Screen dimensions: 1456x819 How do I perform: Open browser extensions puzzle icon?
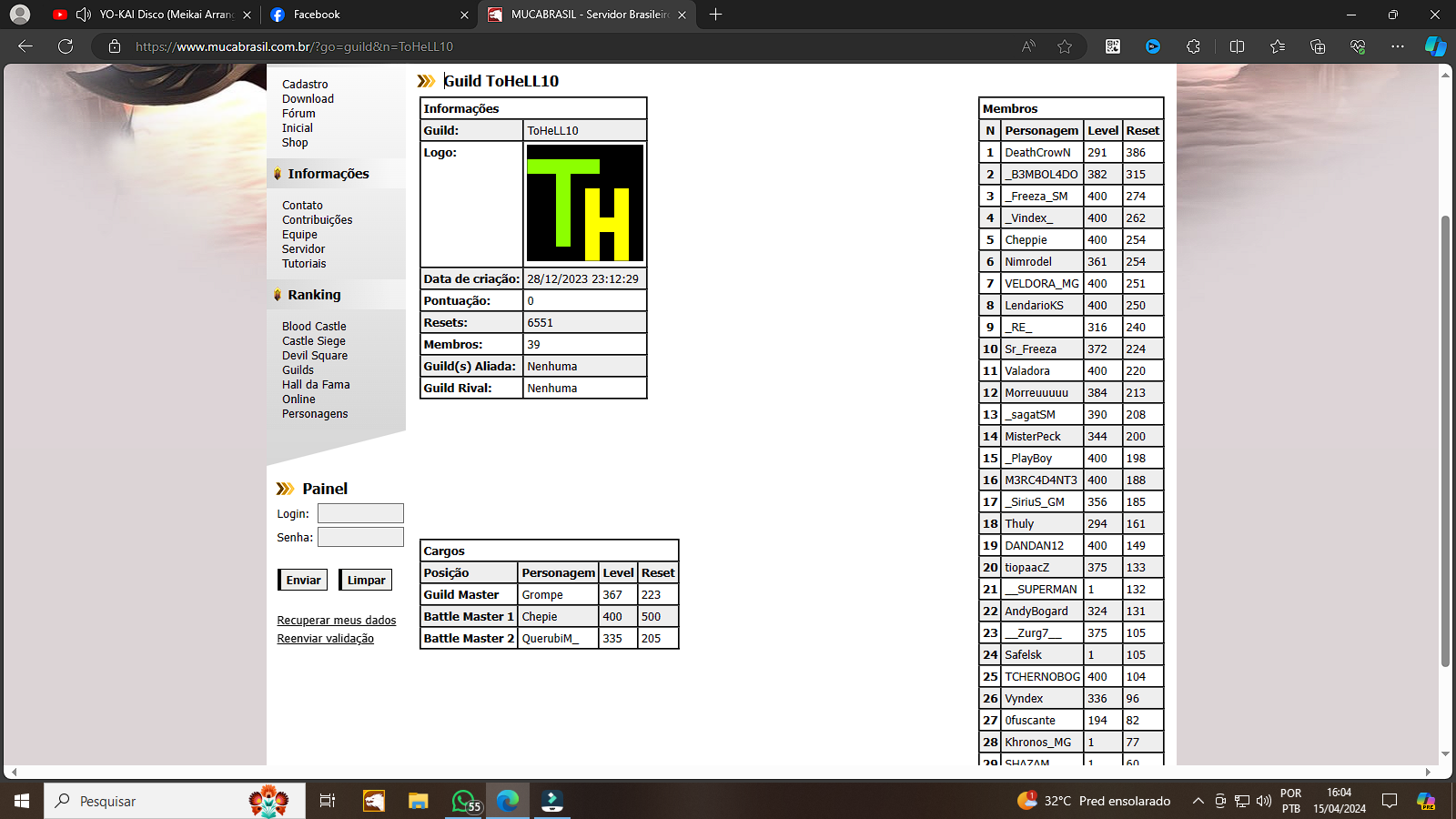coord(1193,46)
